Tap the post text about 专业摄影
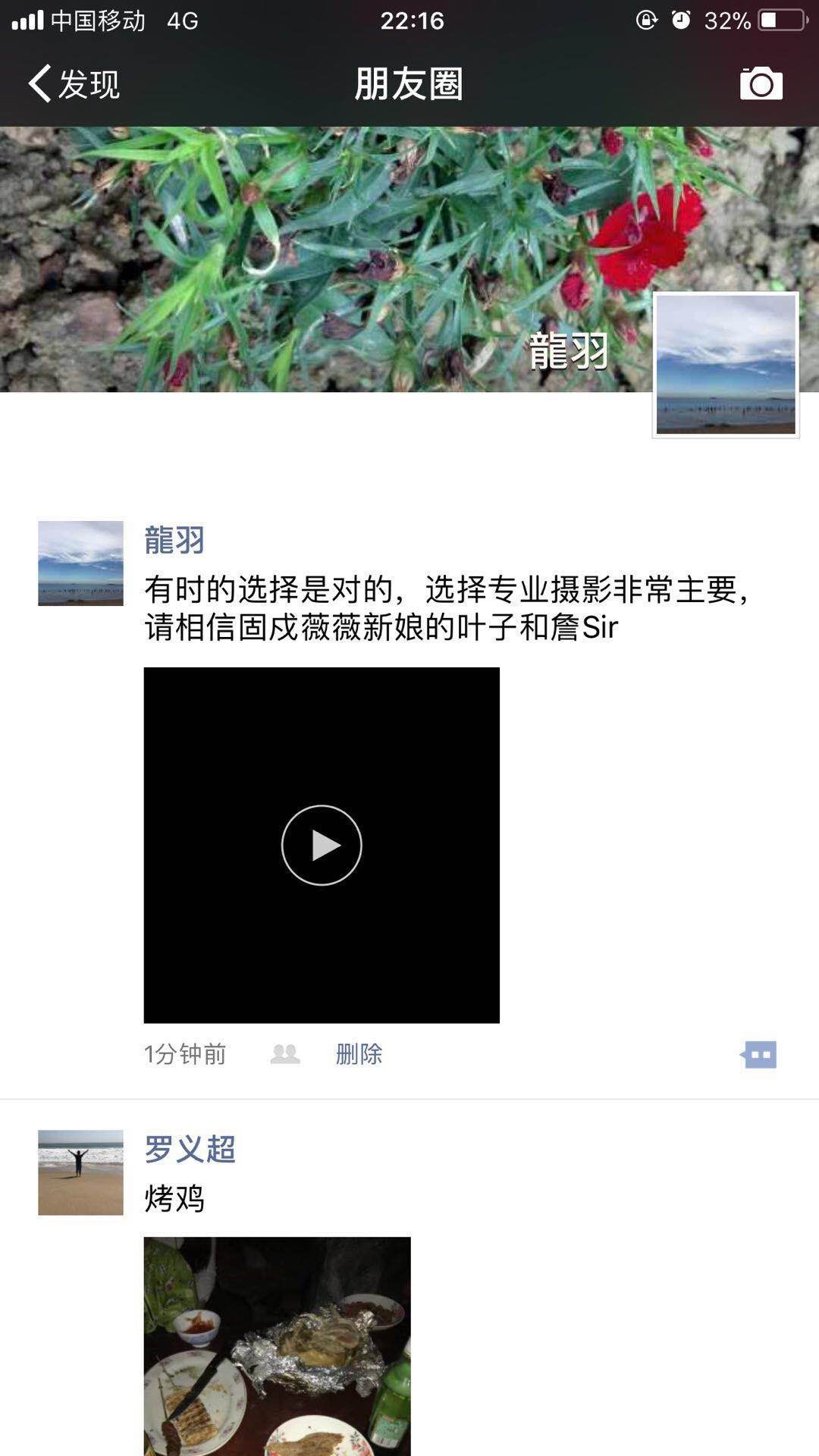819x1456 pixels. coord(447,608)
